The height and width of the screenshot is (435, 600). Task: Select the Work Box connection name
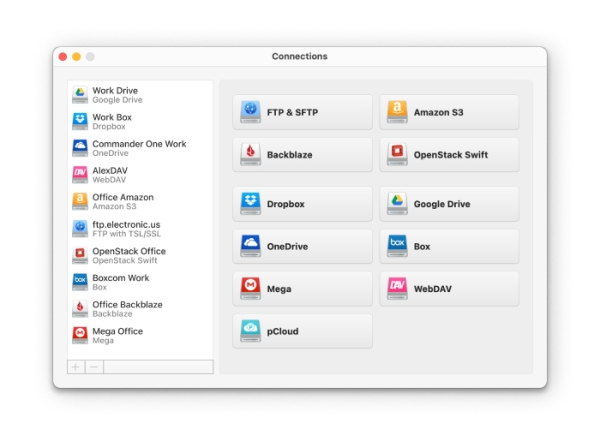112,117
